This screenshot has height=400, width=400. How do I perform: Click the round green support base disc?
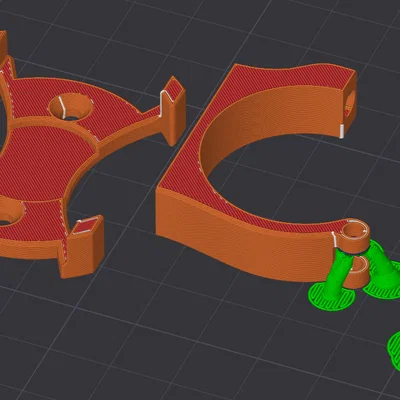pyautogui.click(x=331, y=297)
